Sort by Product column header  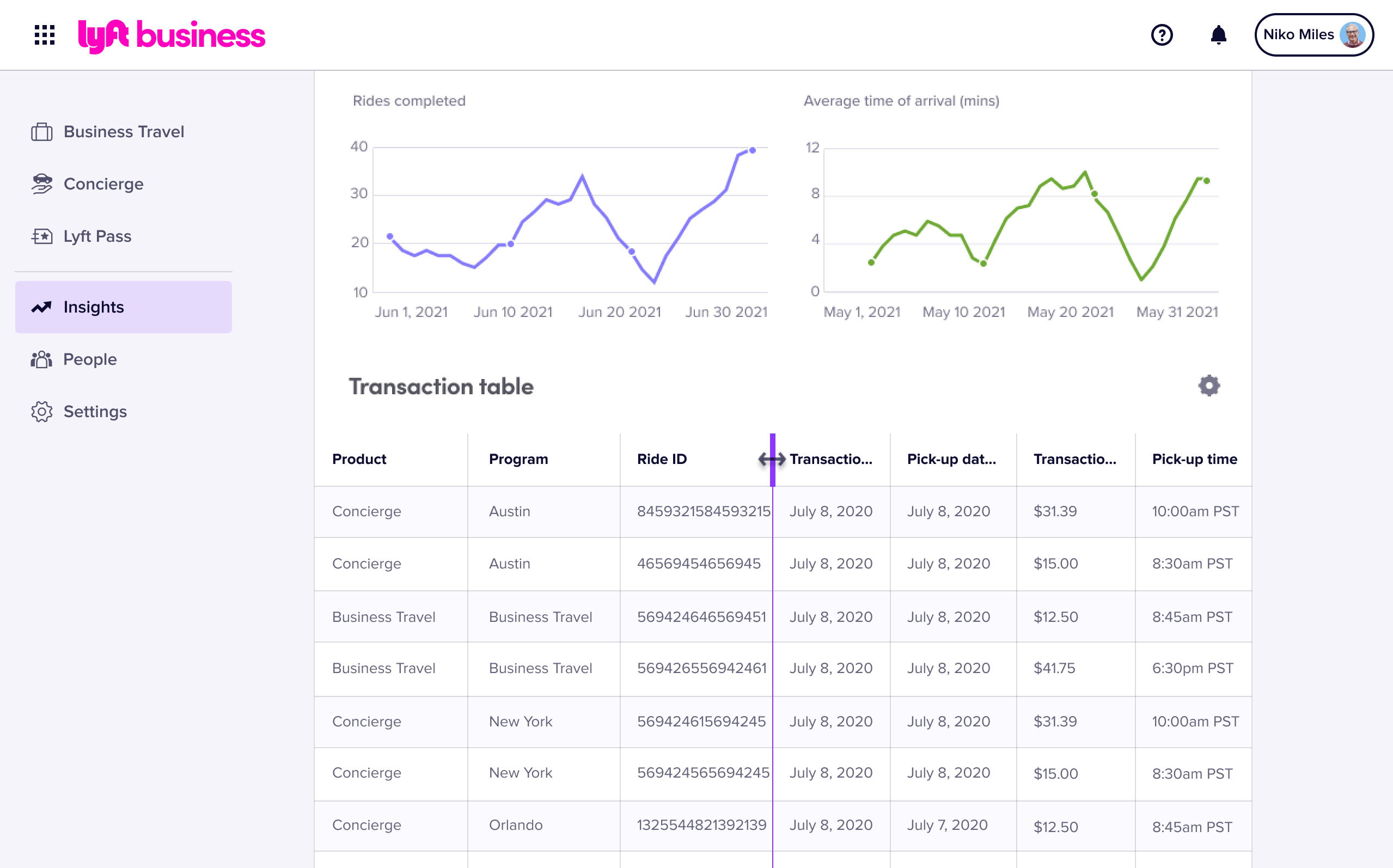coord(359,459)
